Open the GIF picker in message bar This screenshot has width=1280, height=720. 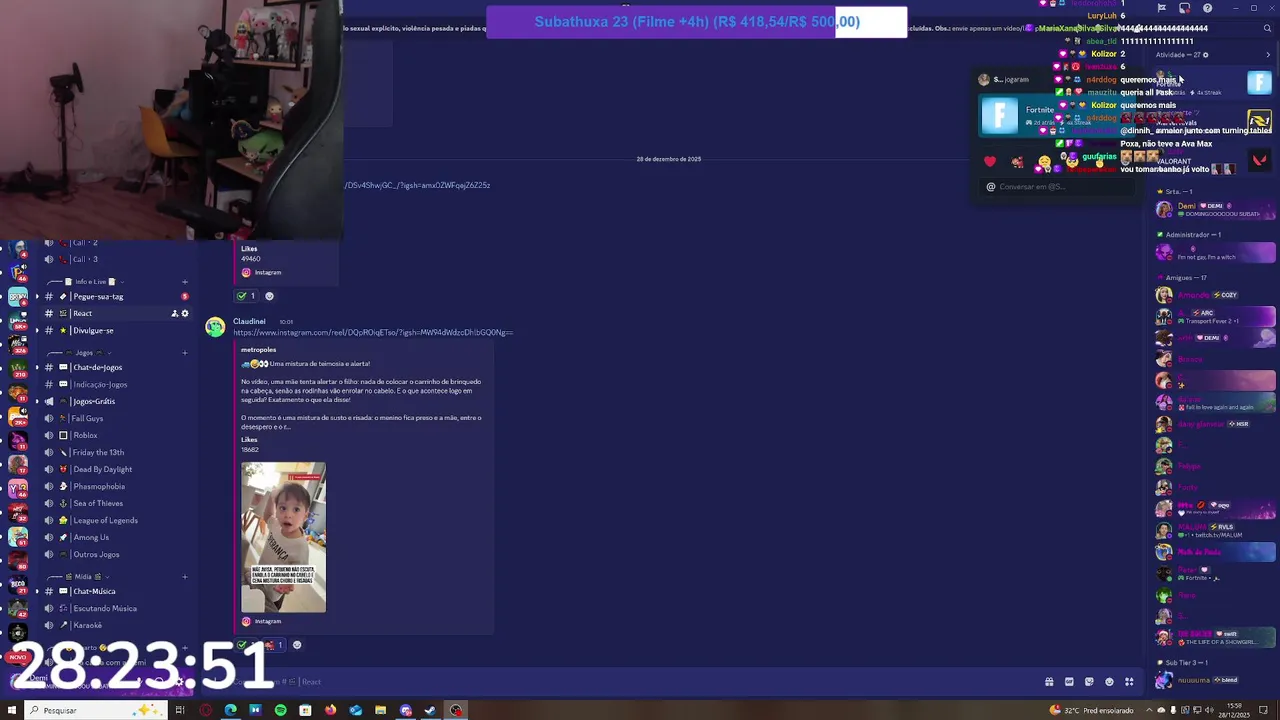click(1069, 682)
